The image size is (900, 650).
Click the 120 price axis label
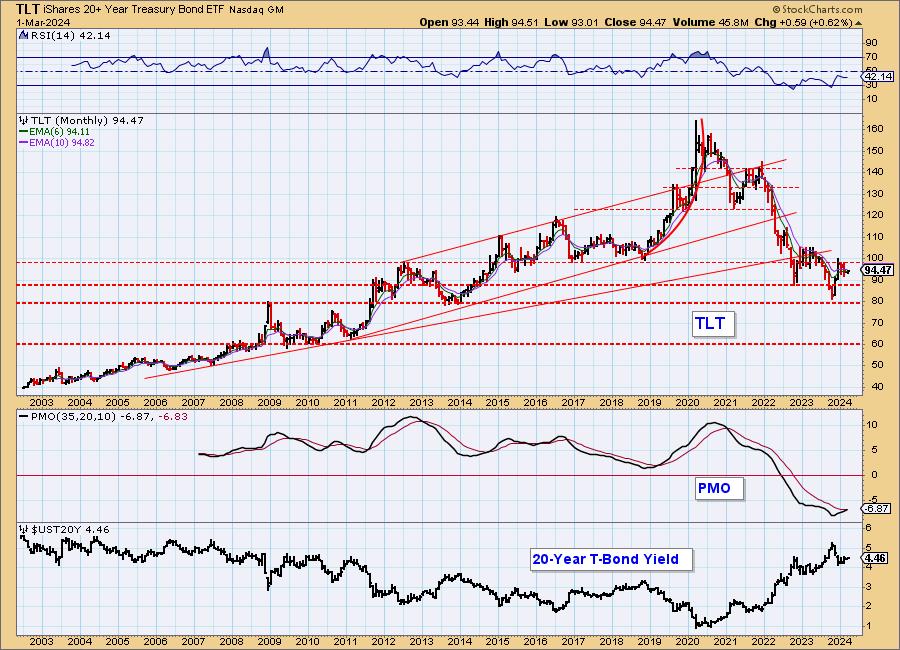[x=875, y=215]
